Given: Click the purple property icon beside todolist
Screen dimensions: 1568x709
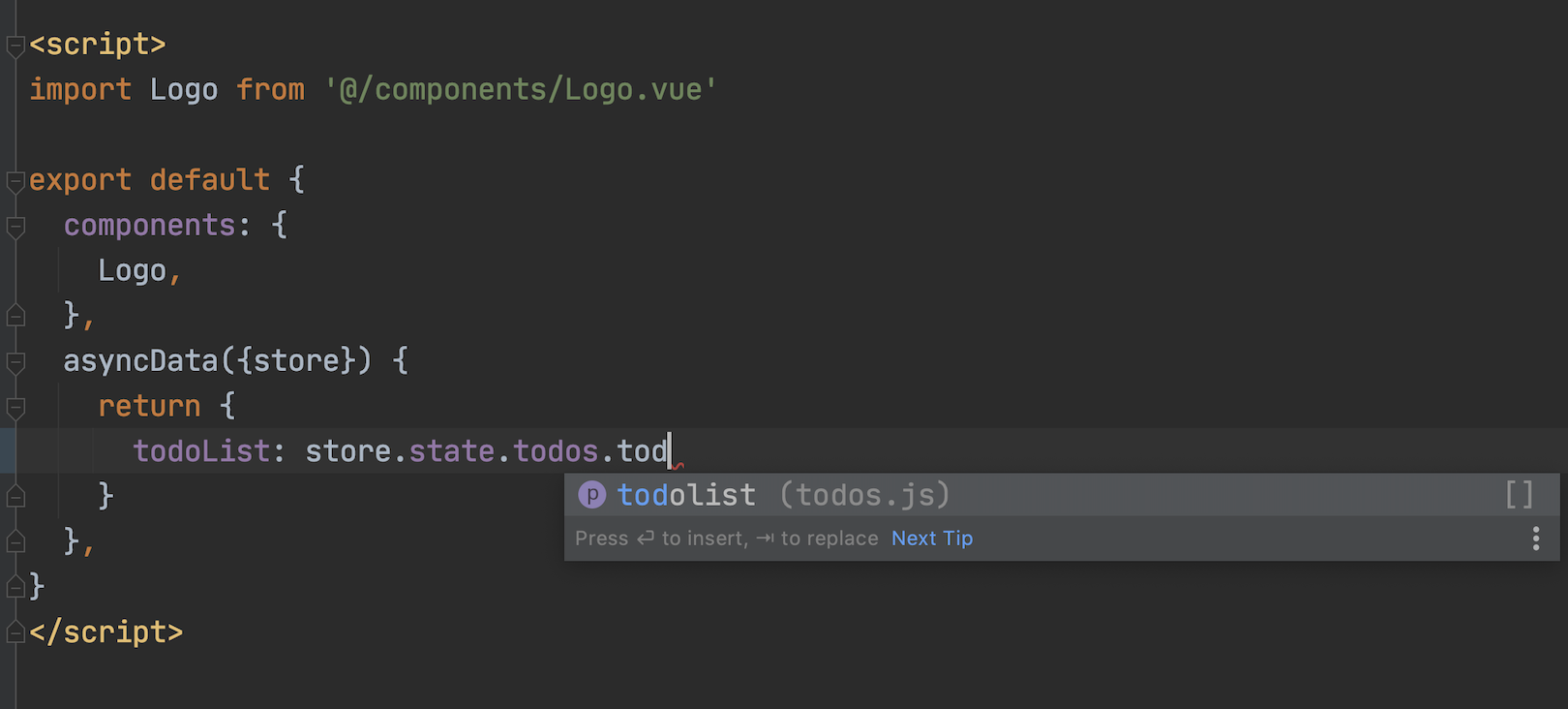Looking at the screenshot, I should click(x=591, y=495).
